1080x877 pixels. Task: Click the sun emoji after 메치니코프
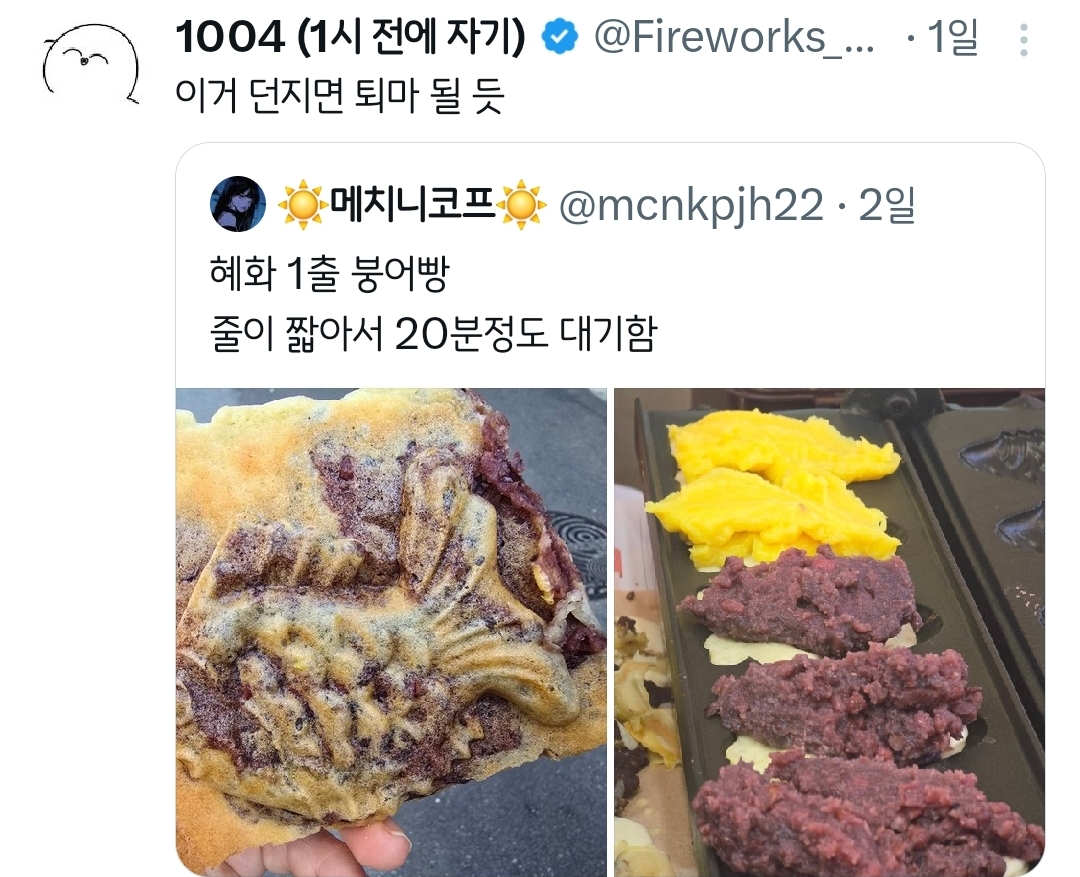click(523, 205)
